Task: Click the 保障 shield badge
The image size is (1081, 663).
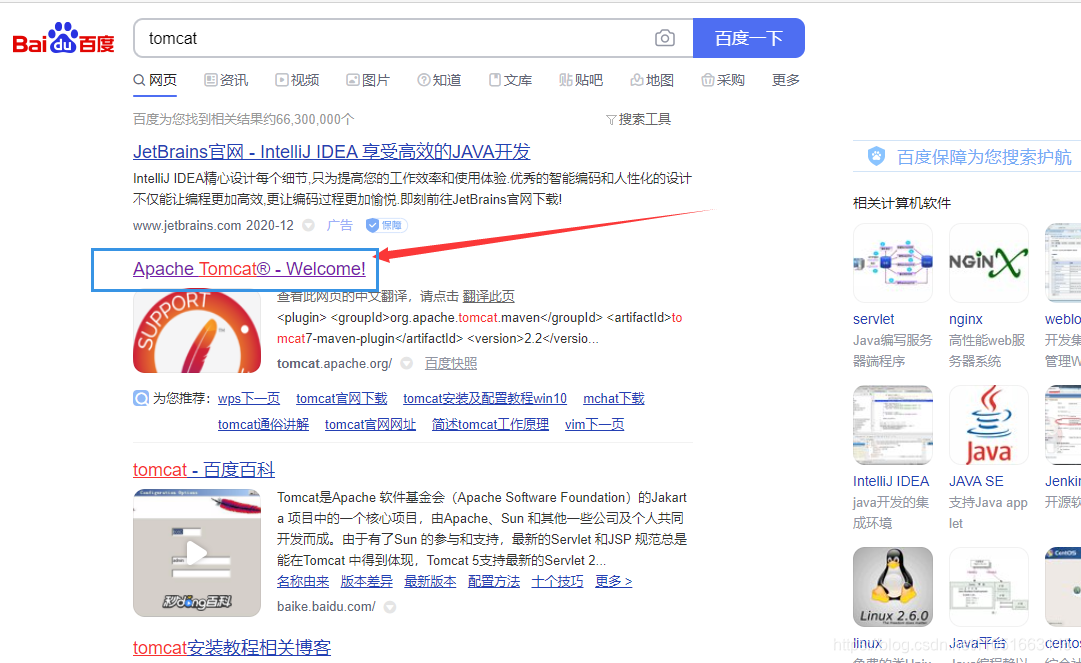Action: click(386, 225)
